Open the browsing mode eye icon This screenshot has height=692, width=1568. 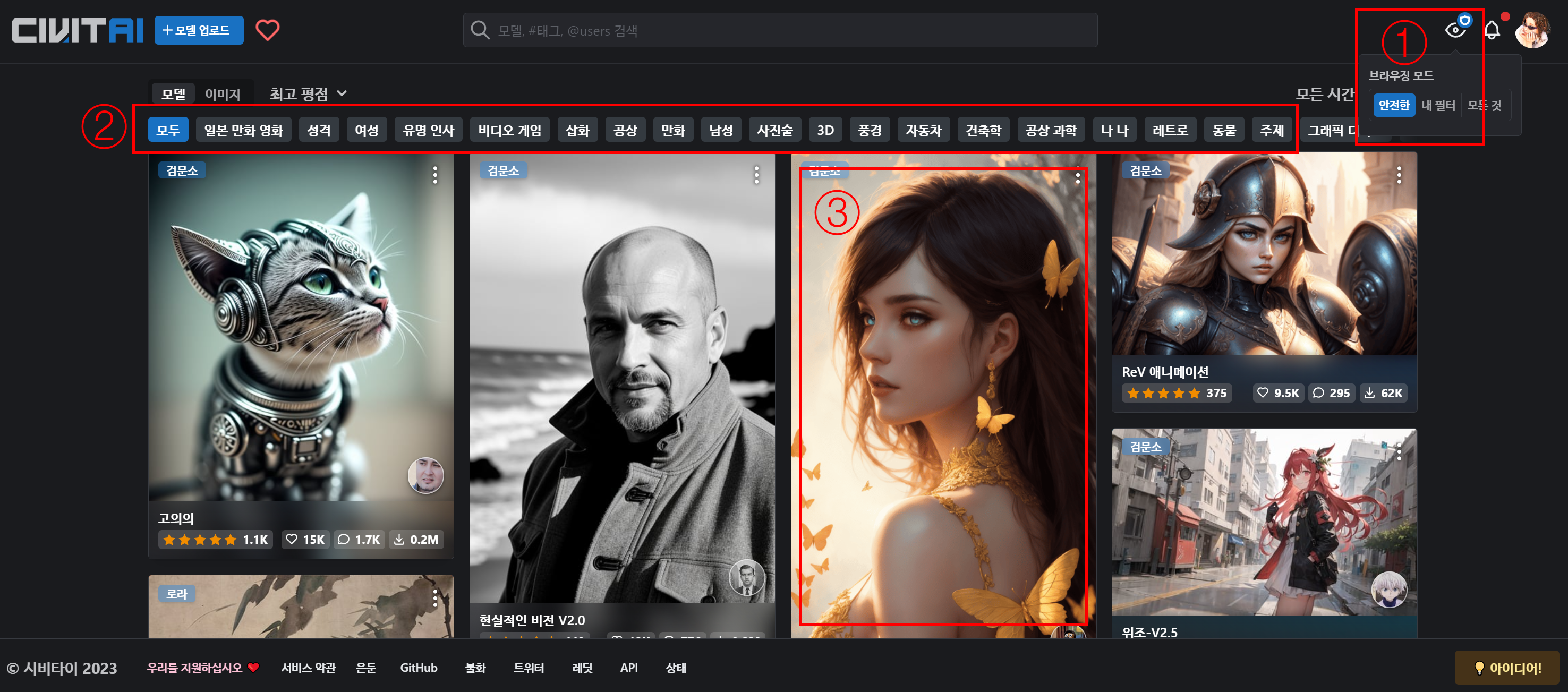[1455, 29]
